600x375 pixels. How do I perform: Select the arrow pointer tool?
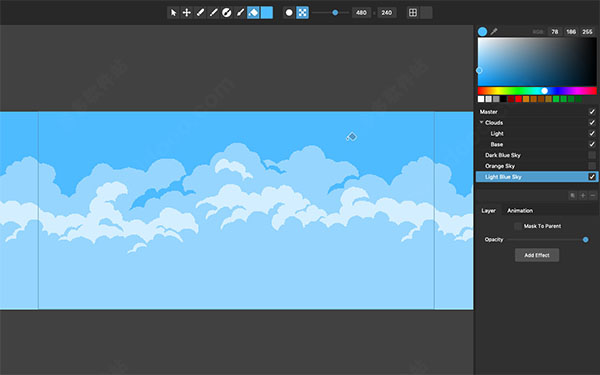coord(173,13)
